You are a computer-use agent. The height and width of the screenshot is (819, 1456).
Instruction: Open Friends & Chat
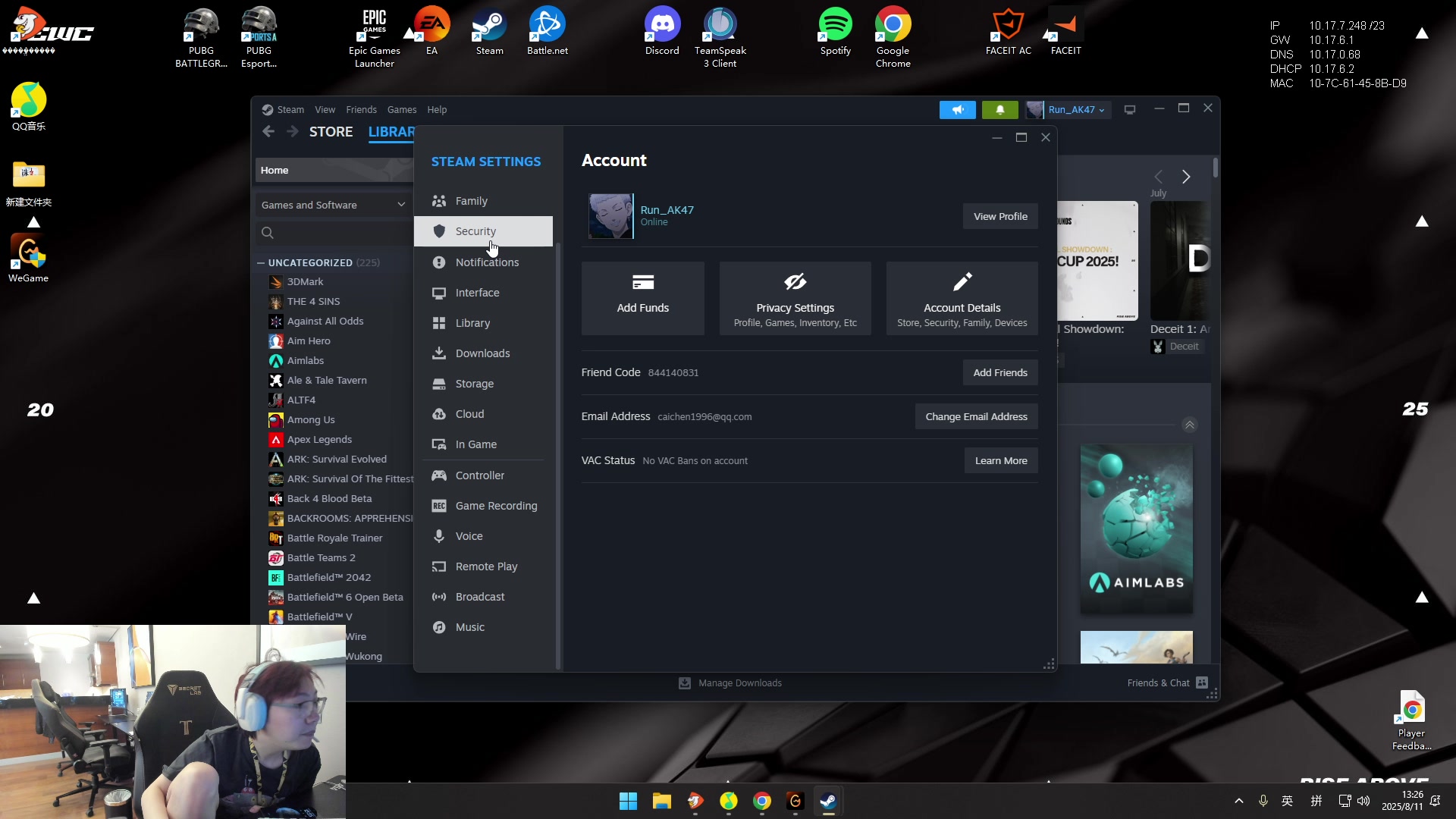[x=1167, y=683]
